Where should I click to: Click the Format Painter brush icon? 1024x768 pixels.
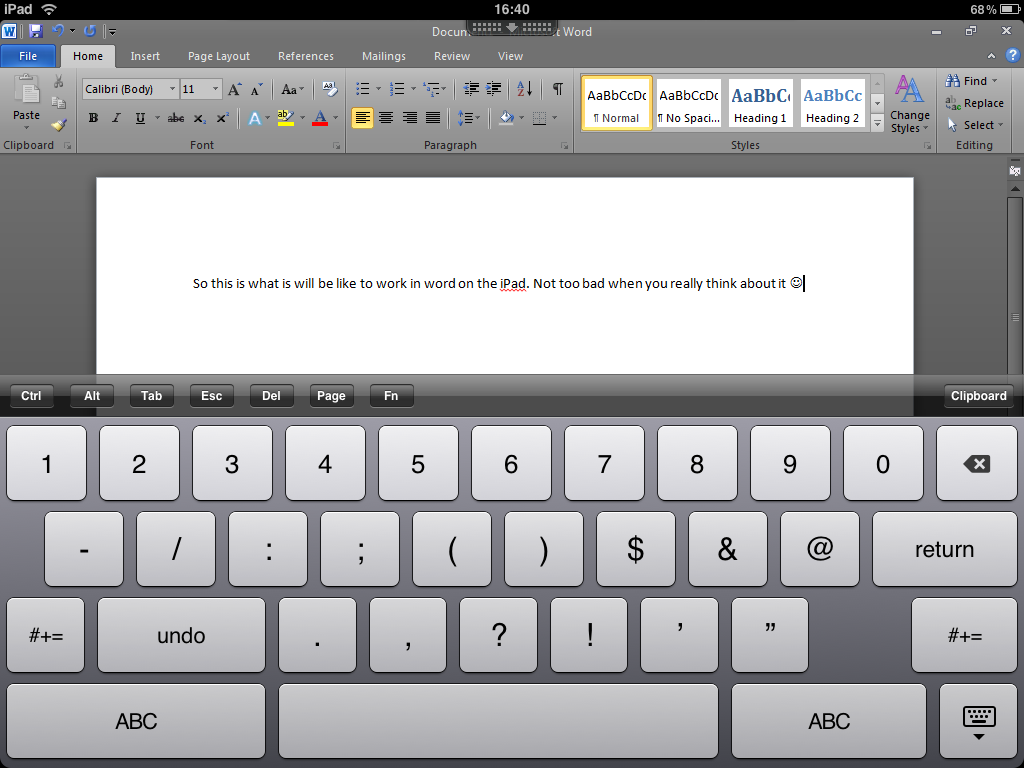[59, 125]
